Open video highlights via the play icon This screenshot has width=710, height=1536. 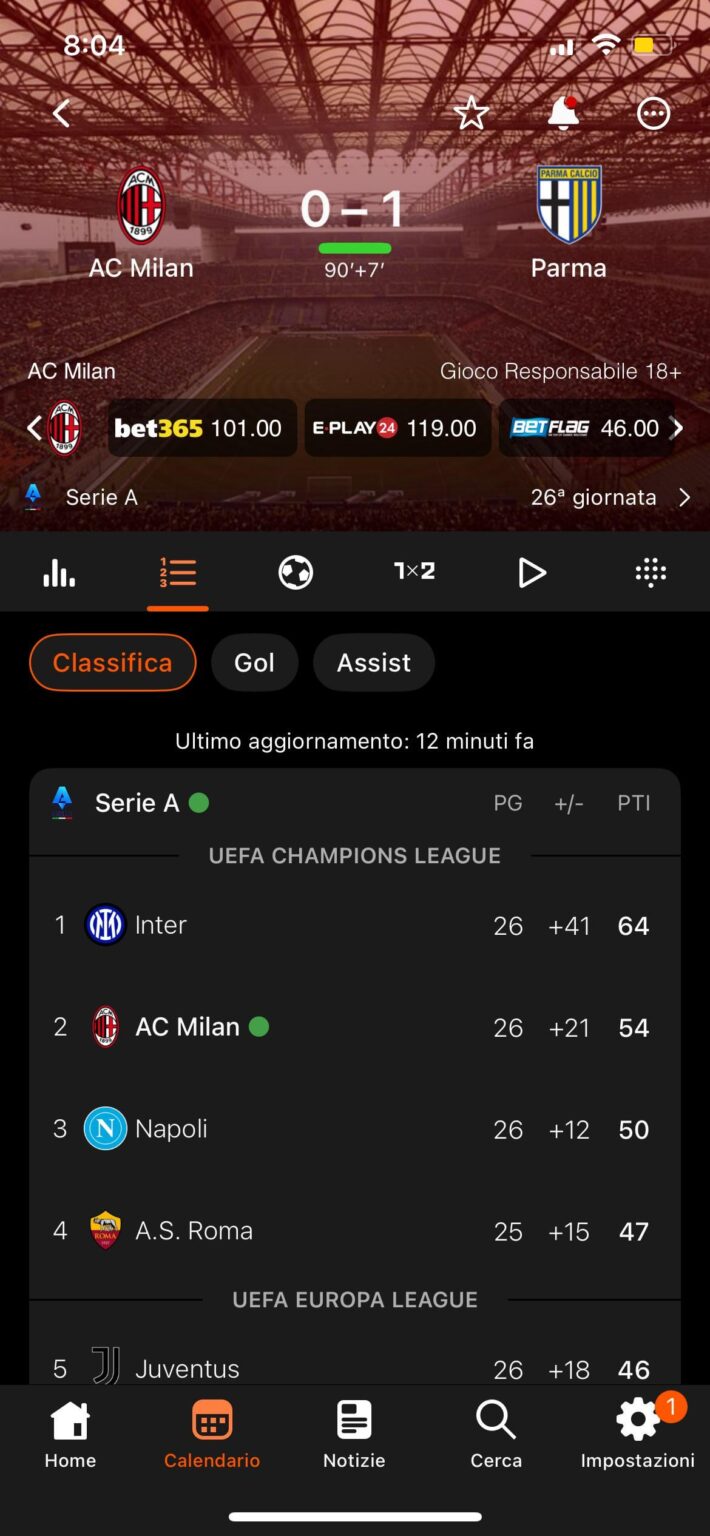[532, 572]
